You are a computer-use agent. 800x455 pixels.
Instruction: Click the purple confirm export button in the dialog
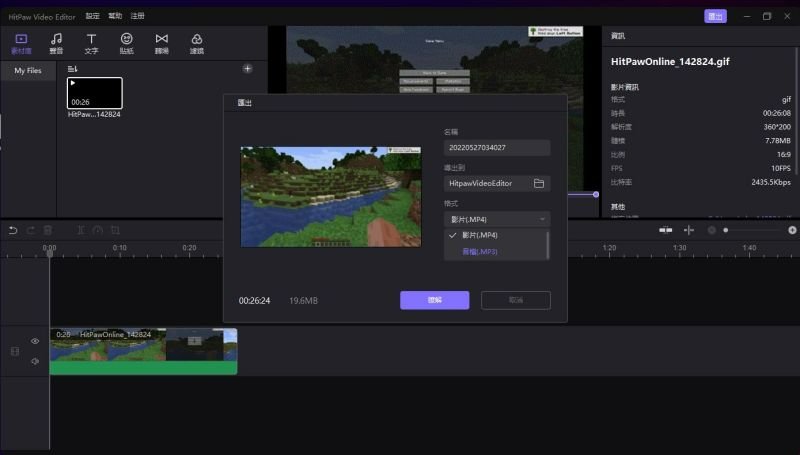(x=435, y=300)
